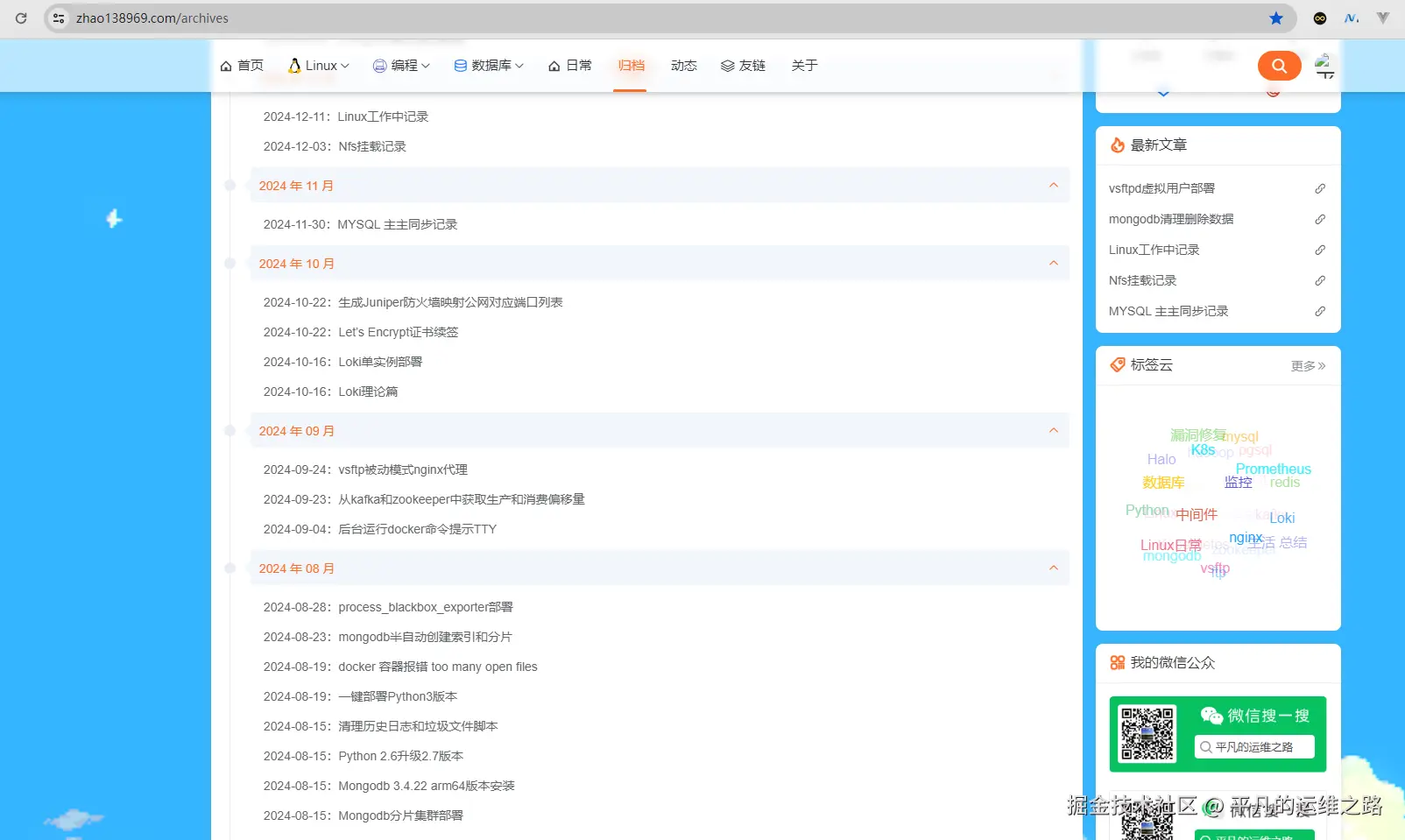Image resolution: width=1405 pixels, height=840 pixels.
Task: Click the profile avatar in the header
Action: [1324, 65]
